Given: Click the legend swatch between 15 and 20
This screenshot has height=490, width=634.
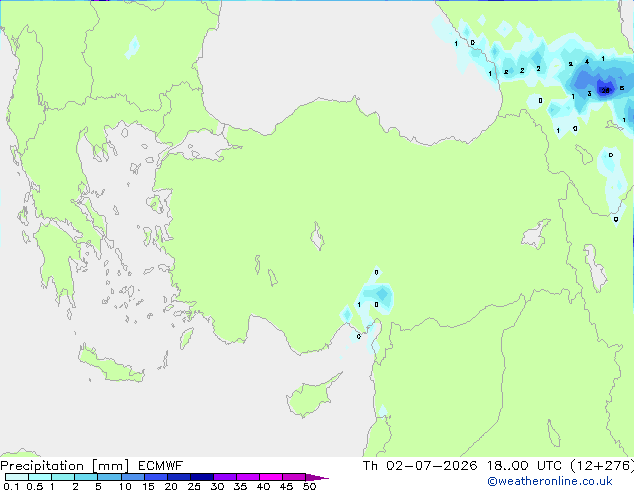Looking at the screenshot, I should 156,477.
